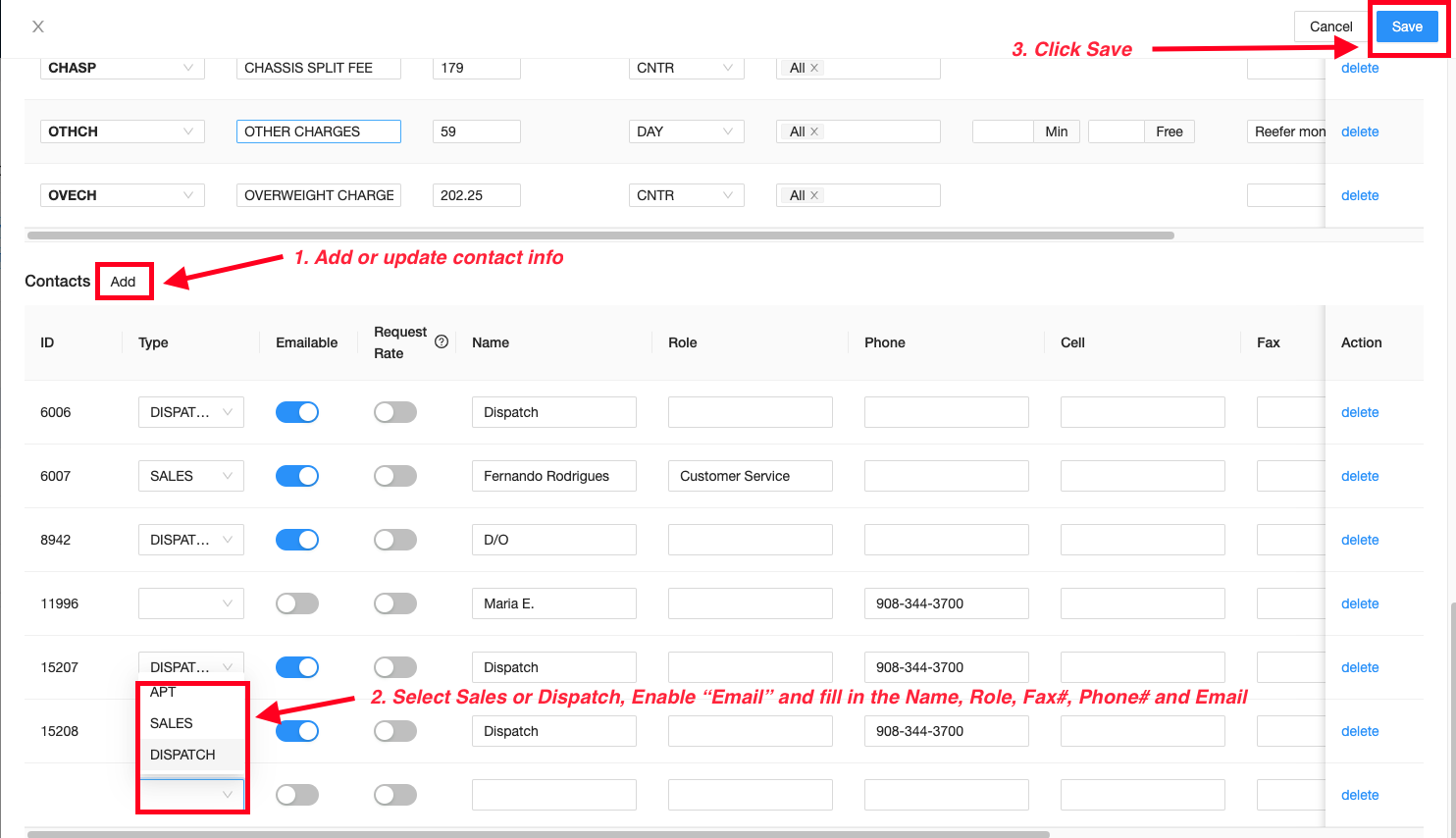Image resolution: width=1456 pixels, height=838 pixels.
Task: Open Type dropdown for contact 6007
Action: click(x=190, y=476)
